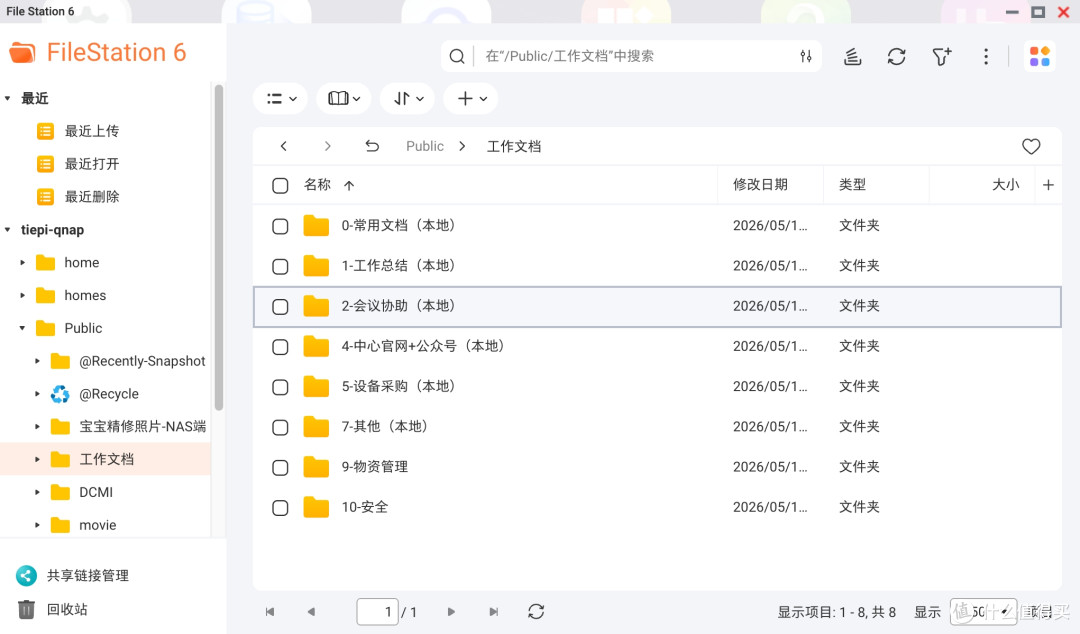Go to last page
The width and height of the screenshot is (1080, 634).
click(493, 611)
